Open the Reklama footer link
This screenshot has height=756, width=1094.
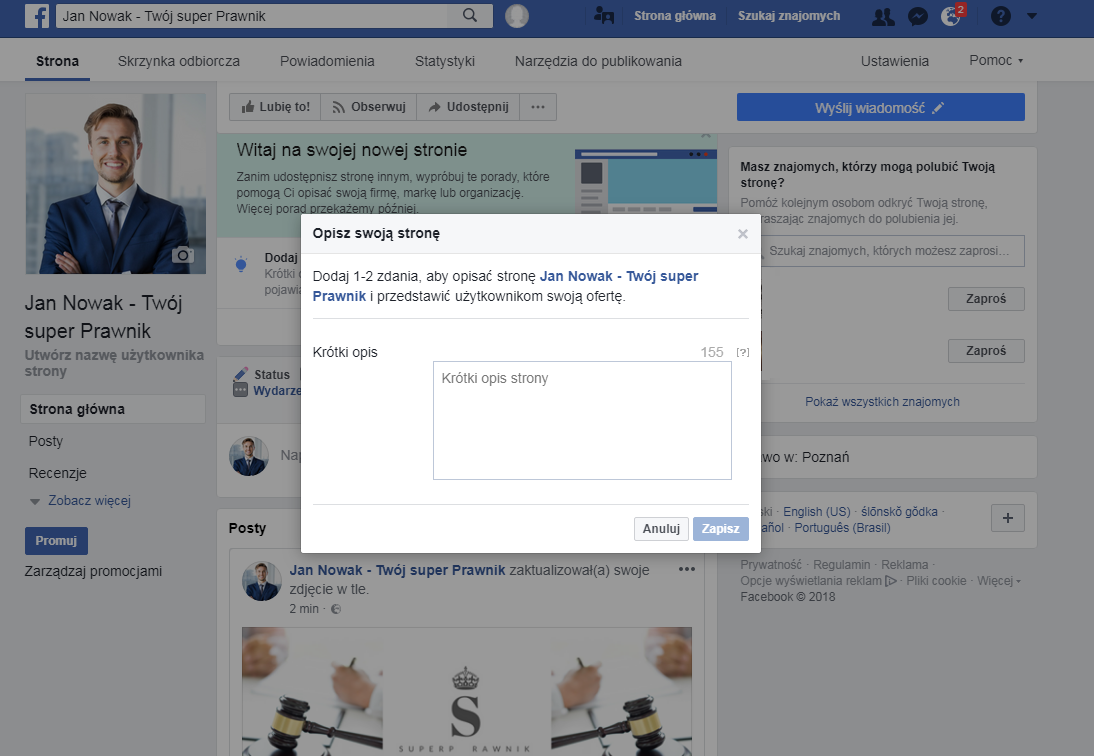(904, 565)
